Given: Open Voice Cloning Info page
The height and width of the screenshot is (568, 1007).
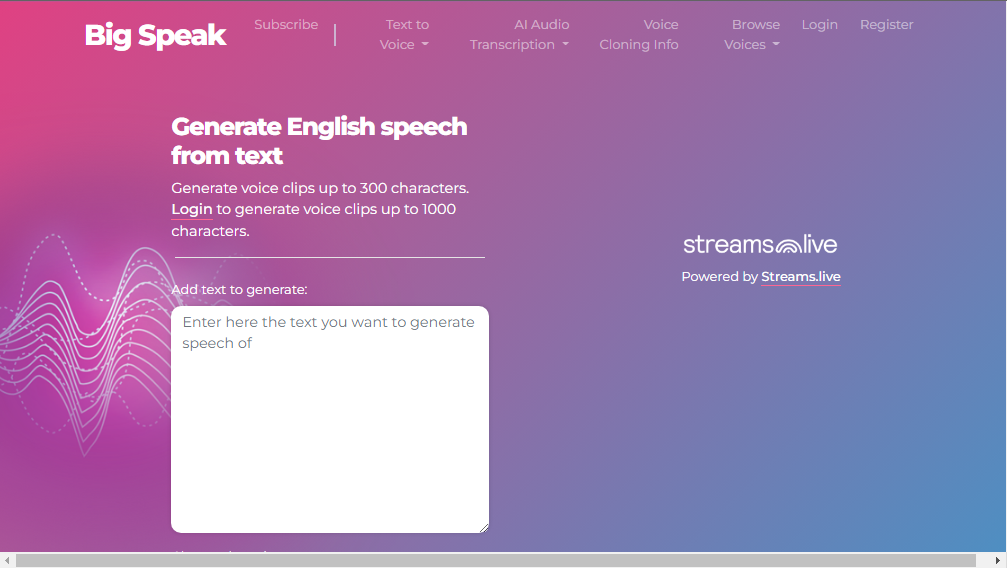Looking at the screenshot, I should pos(638,35).
